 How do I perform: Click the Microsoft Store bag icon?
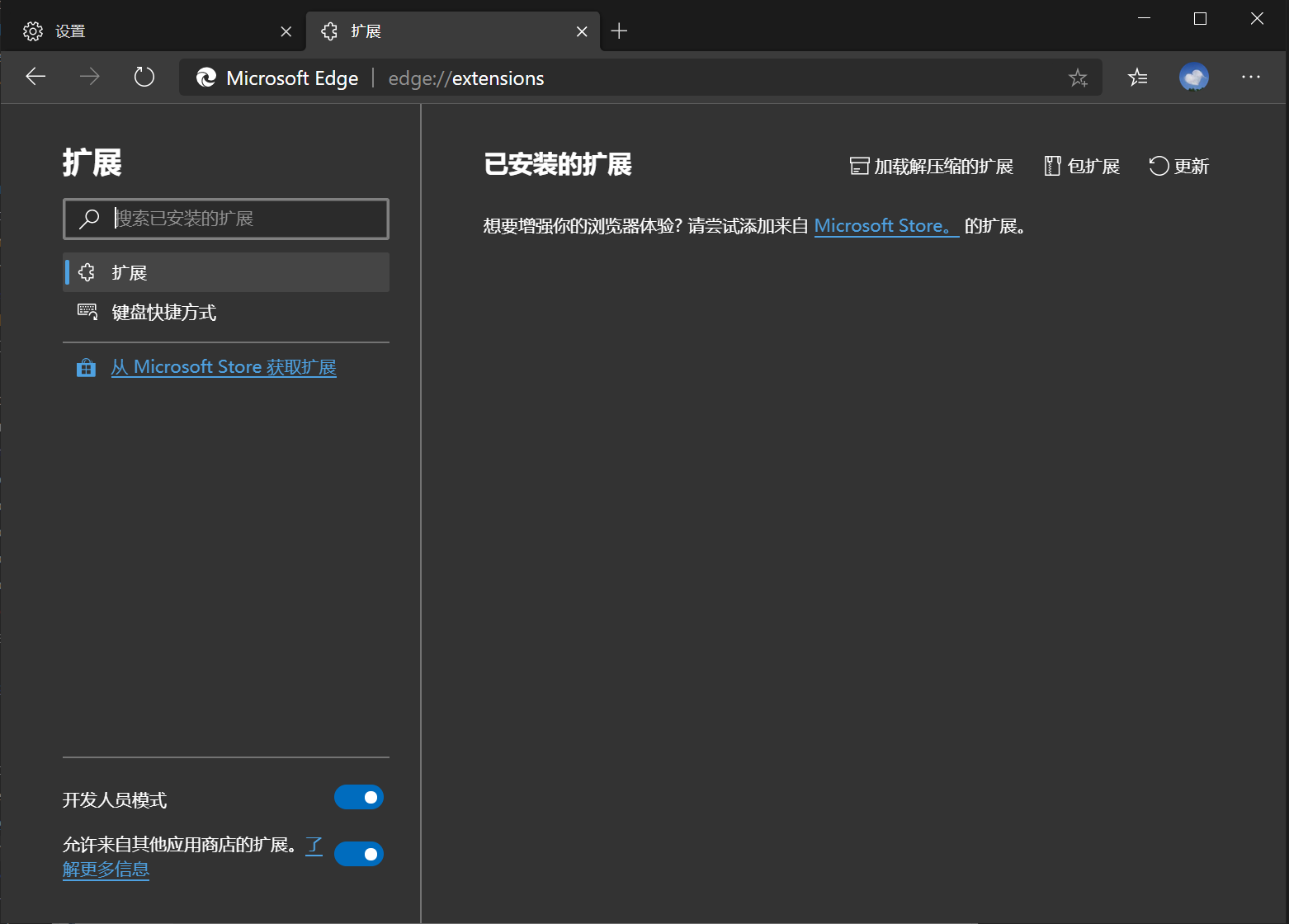pos(86,368)
